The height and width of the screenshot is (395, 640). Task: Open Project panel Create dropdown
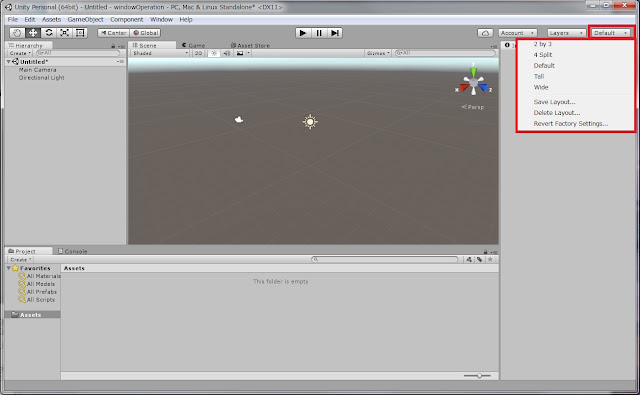point(20,260)
